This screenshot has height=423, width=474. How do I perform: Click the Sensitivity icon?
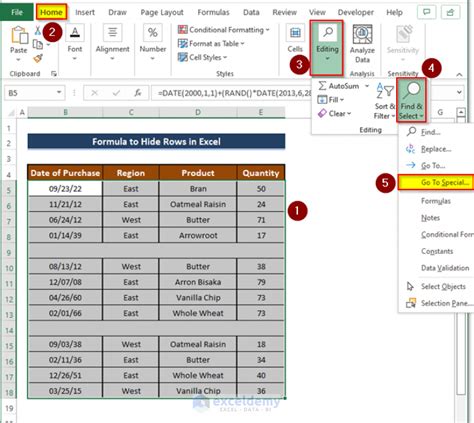(x=403, y=34)
